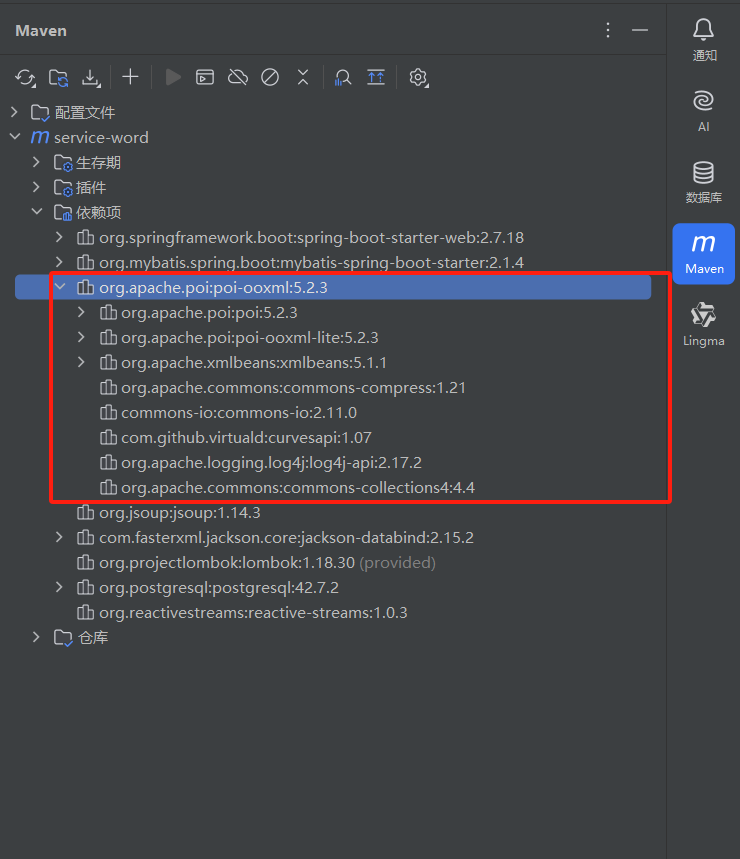Viewport: 740px width, 859px height.
Task: Open Maven panel options menu (three dots)
Action: [608, 30]
